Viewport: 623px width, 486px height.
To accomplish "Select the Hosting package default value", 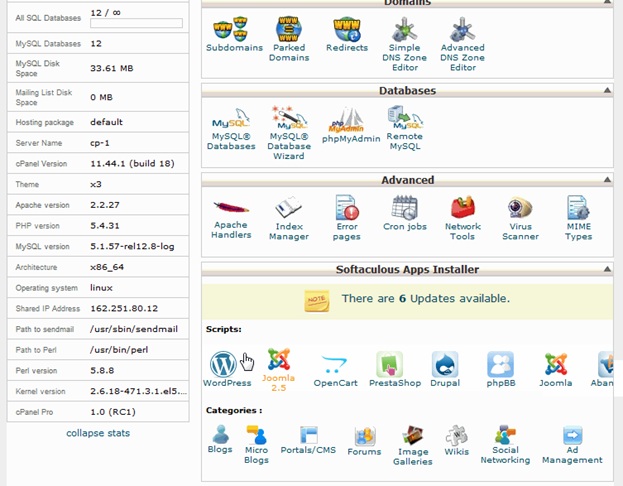I will (106, 122).
